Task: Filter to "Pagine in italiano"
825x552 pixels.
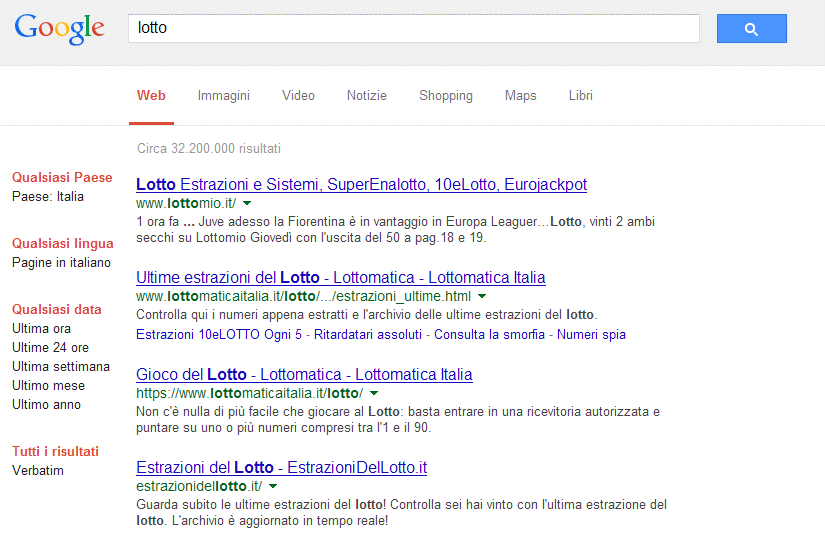Action: tap(62, 263)
